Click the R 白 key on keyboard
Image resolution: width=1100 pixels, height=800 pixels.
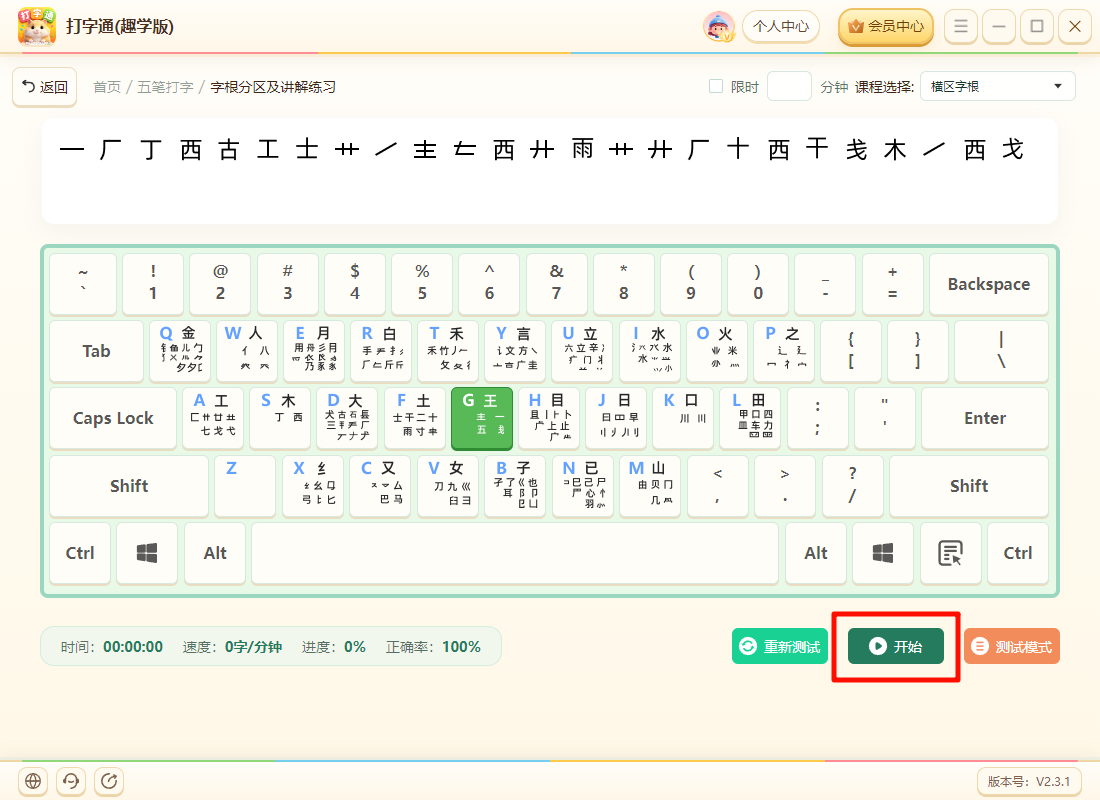tap(382, 351)
